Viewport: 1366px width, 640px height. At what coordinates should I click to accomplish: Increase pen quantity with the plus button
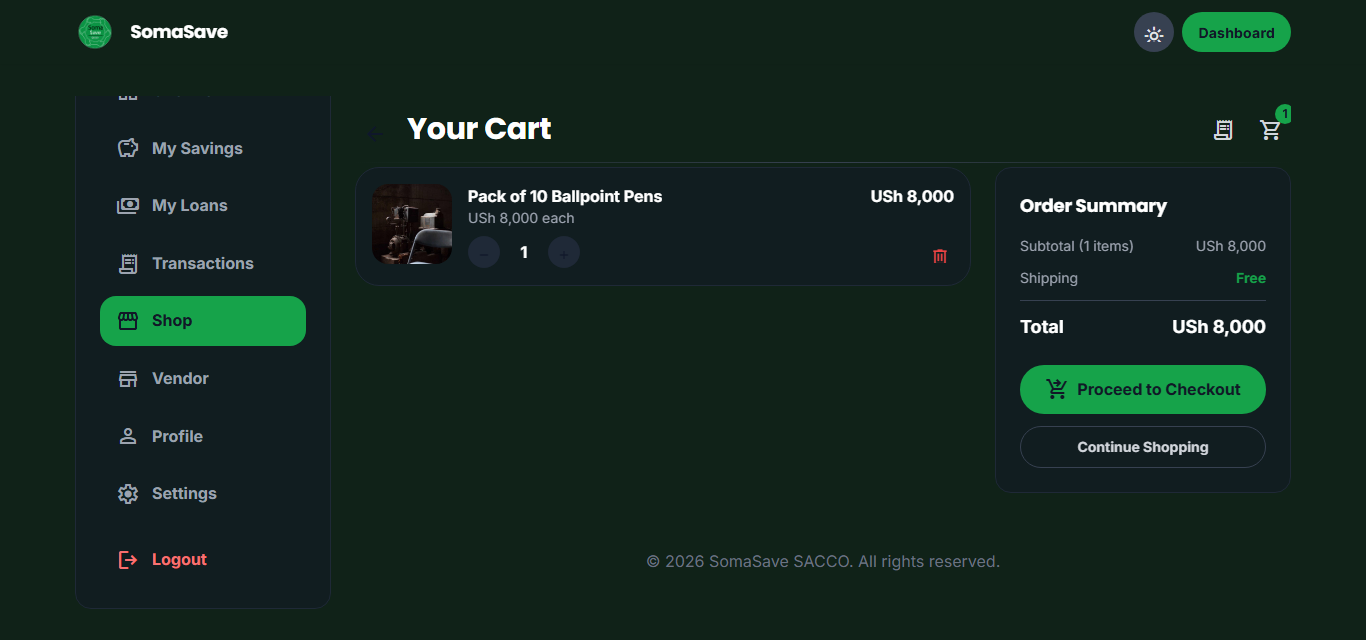563,252
